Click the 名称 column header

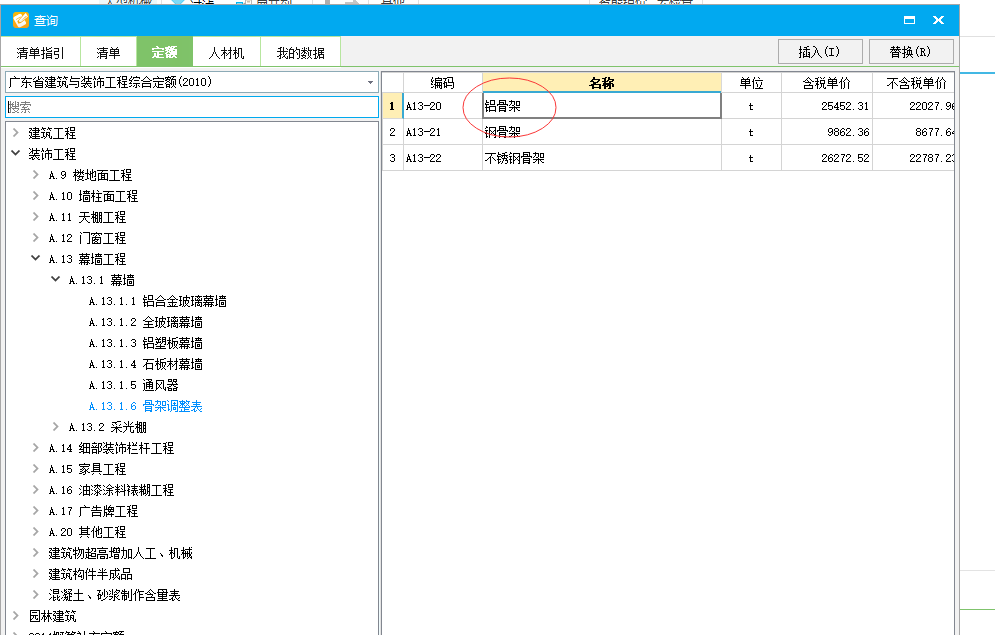pos(602,83)
